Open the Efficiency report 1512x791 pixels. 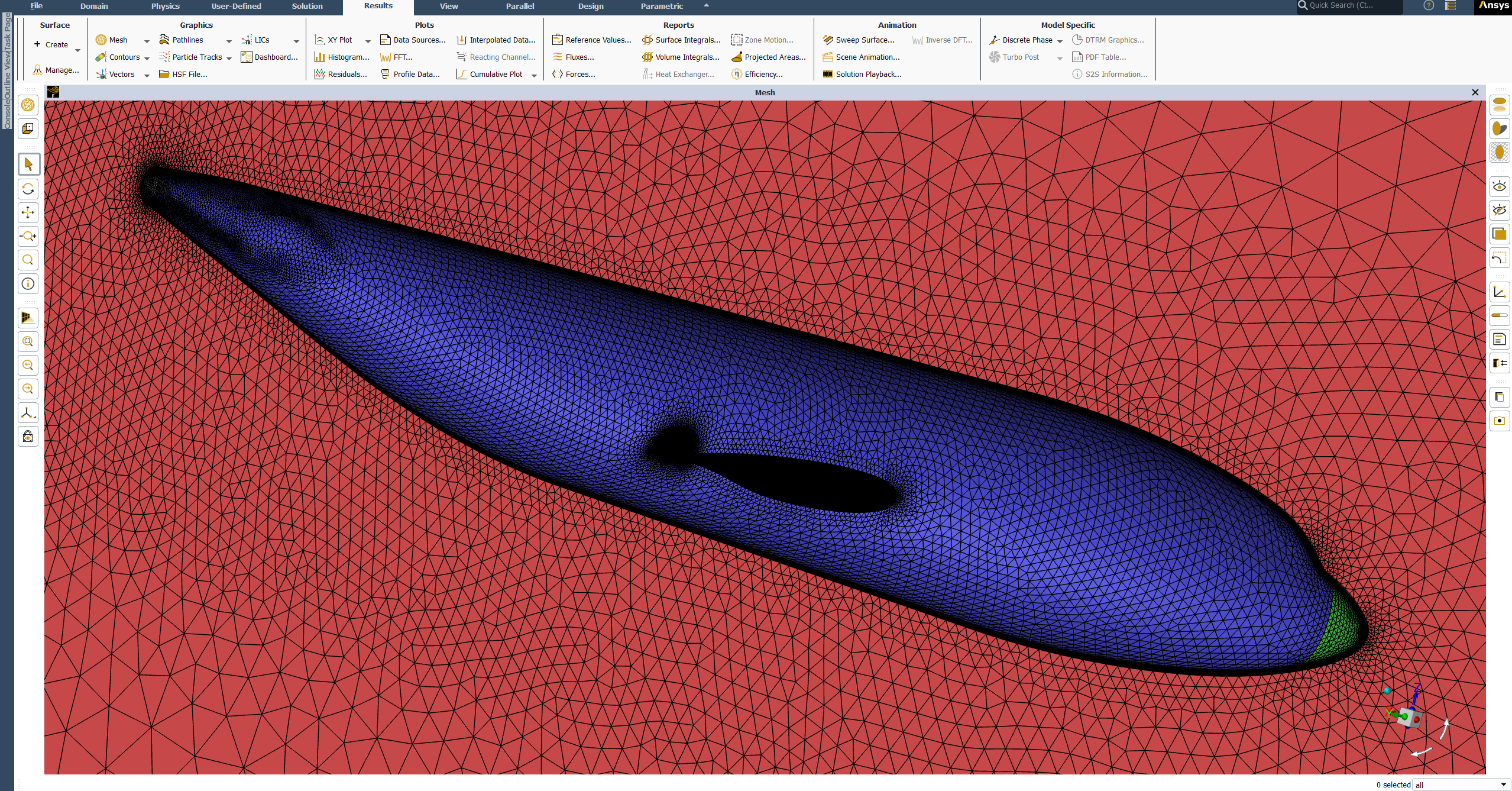[757, 75]
